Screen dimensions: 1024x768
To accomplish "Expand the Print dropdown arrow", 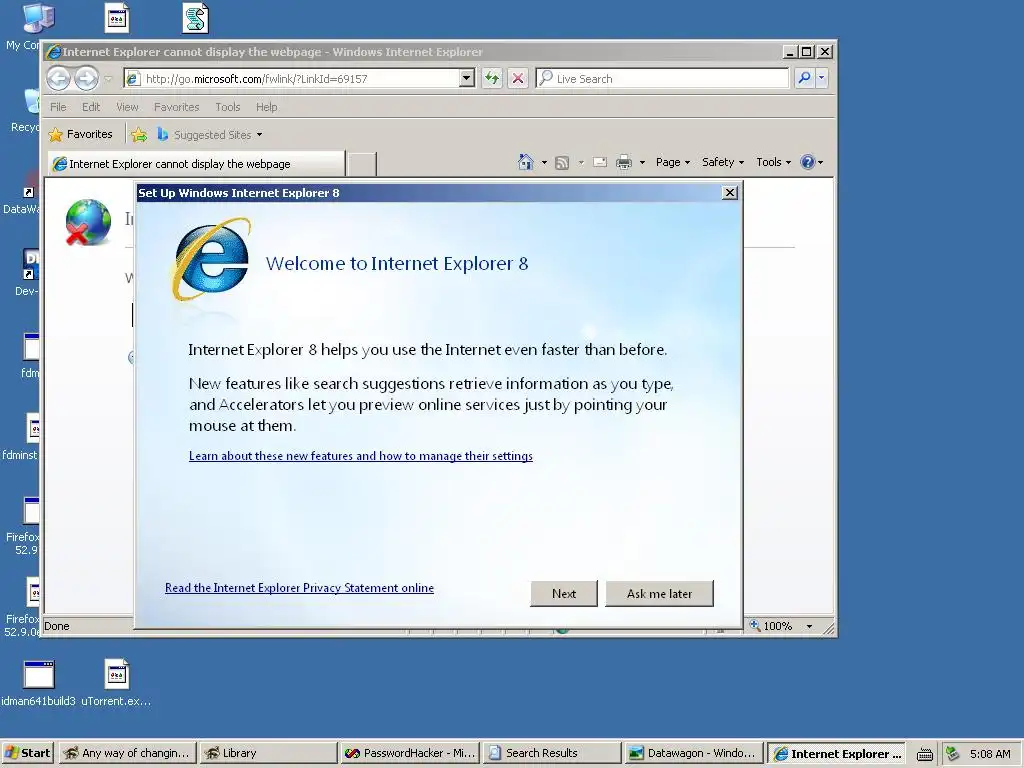I will 642,163.
